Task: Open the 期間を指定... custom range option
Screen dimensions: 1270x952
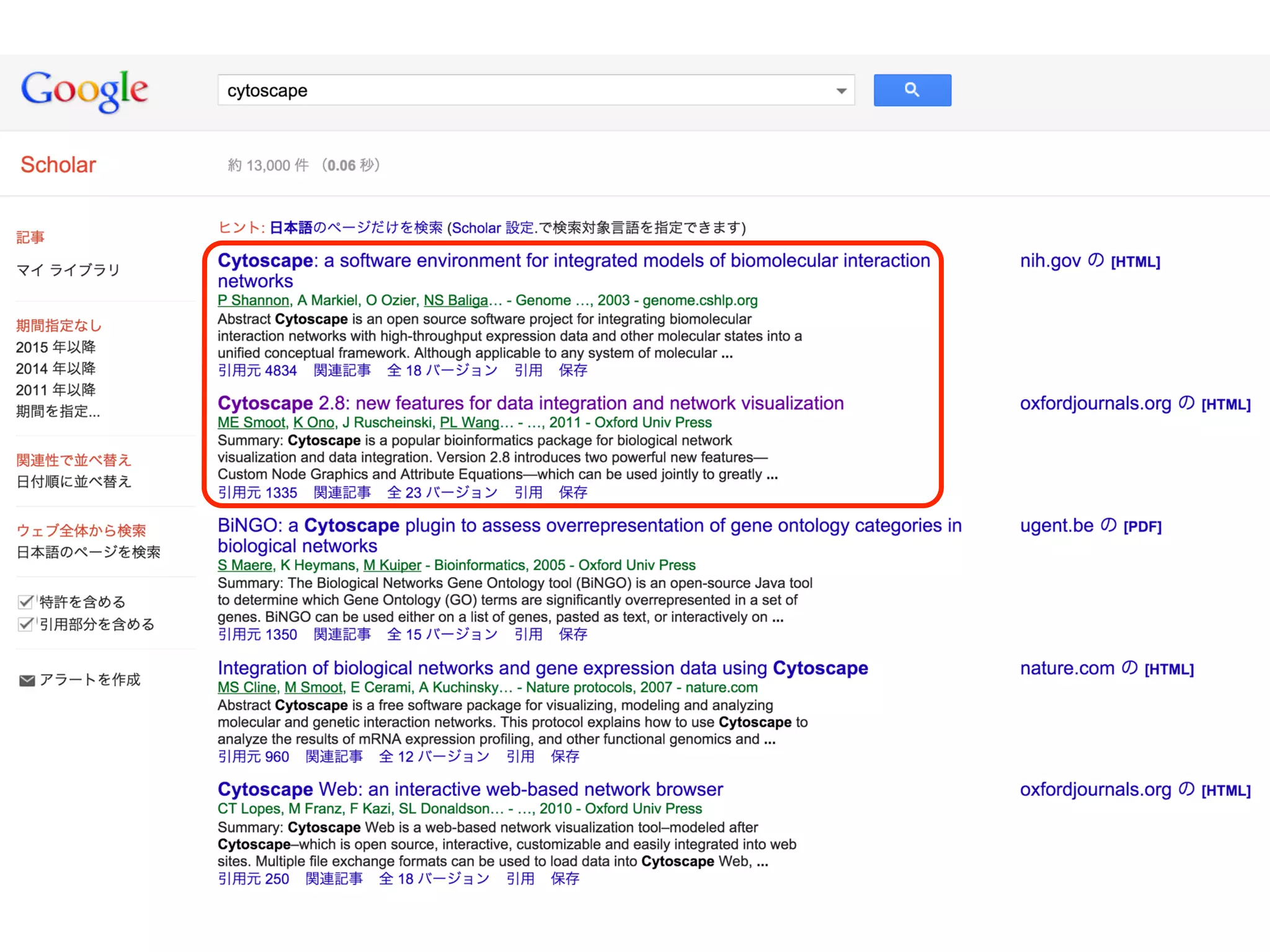Action: 58,411
